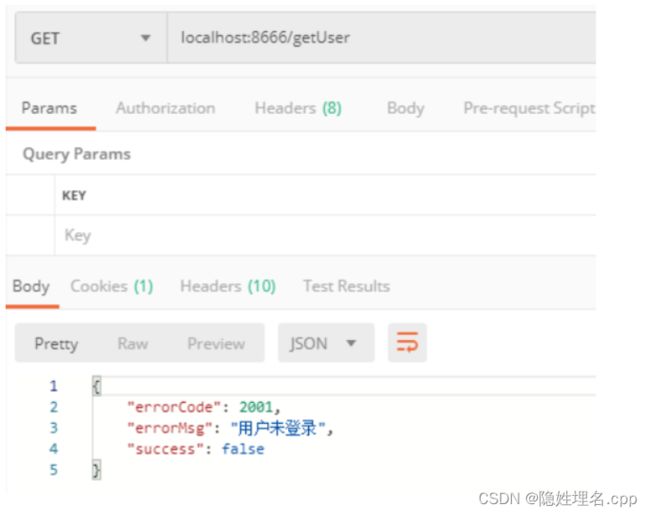
Task: Click the GET dropdown arrow
Action: pos(145,38)
